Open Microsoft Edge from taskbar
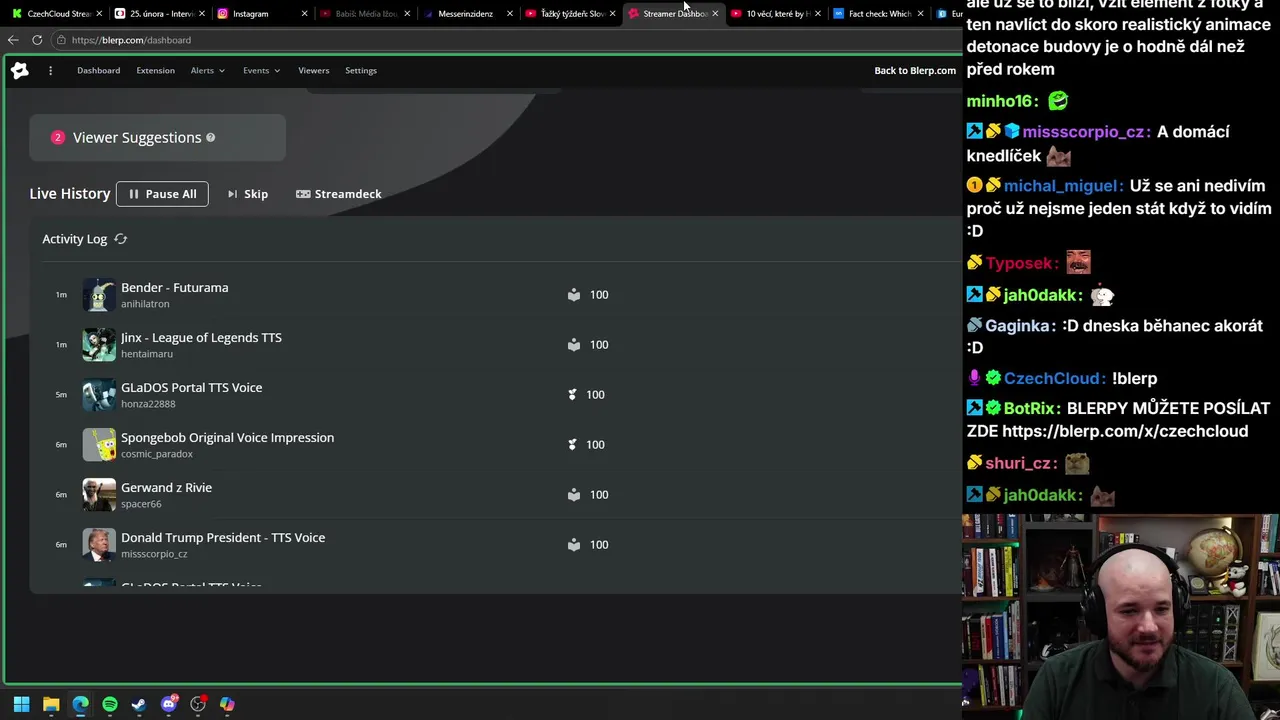Image resolution: width=1280 pixels, height=720 pixels. tap(80, 704)
